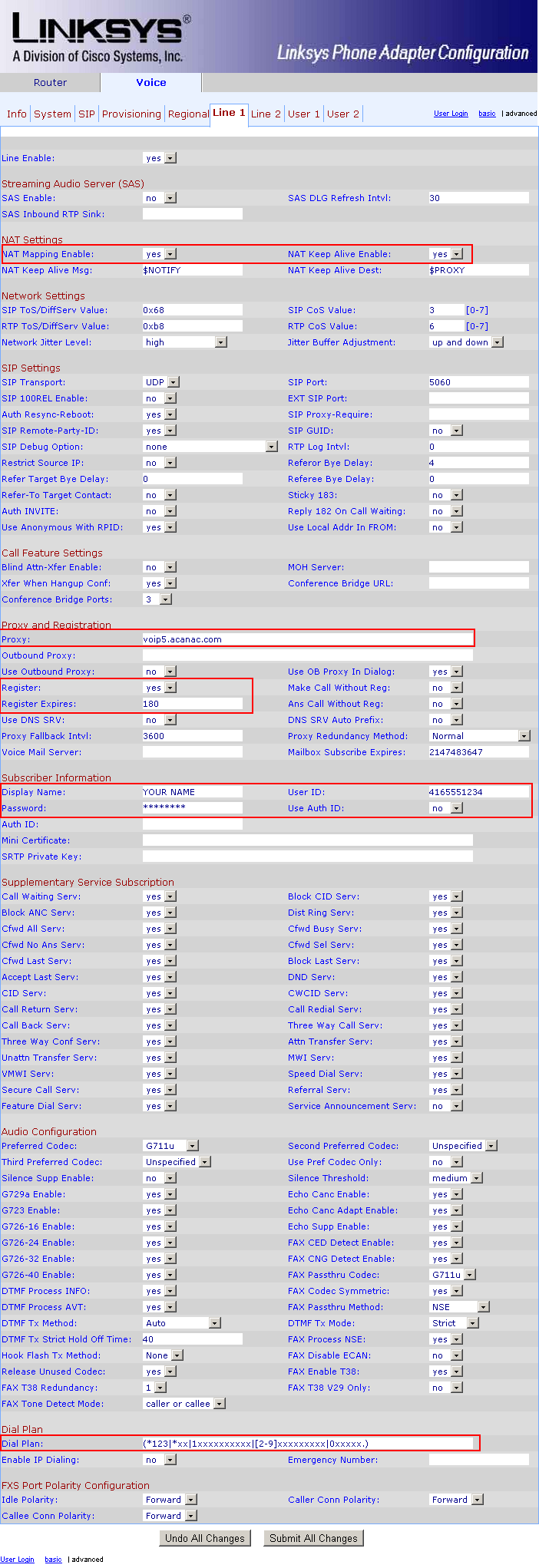Click the User ID field
539x1568 pixels.
tap(479, 792)
